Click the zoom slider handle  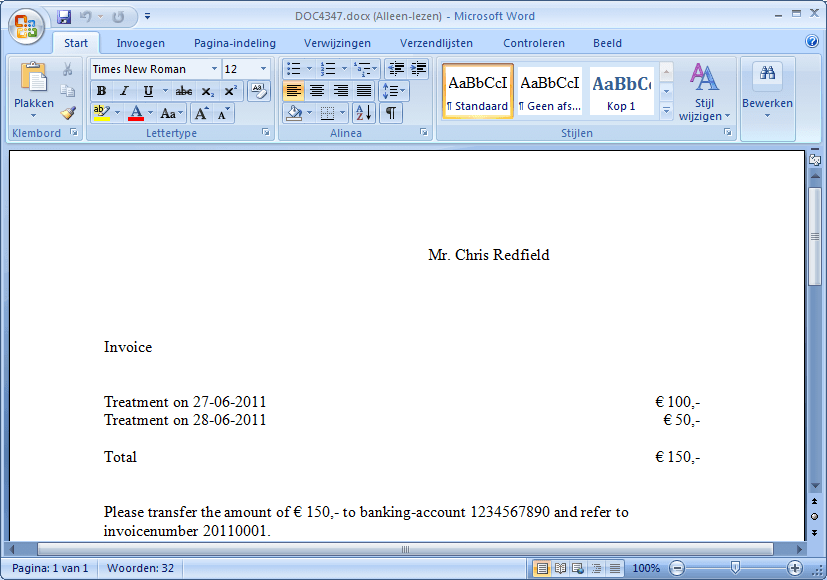click(735, 568)
